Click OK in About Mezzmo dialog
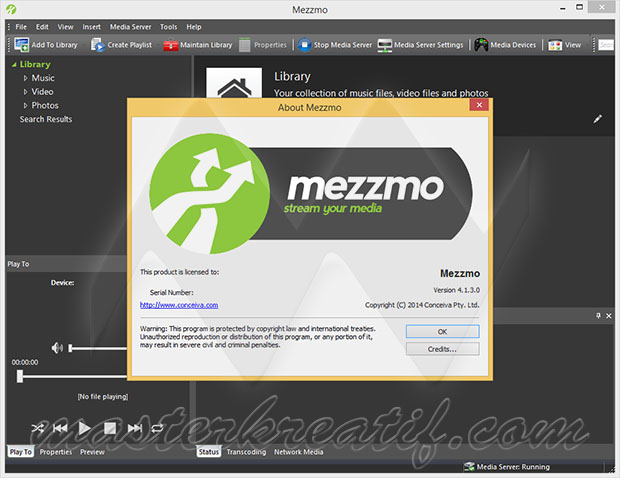Viewport: 620px width, 478px height. tap(442, 331)
